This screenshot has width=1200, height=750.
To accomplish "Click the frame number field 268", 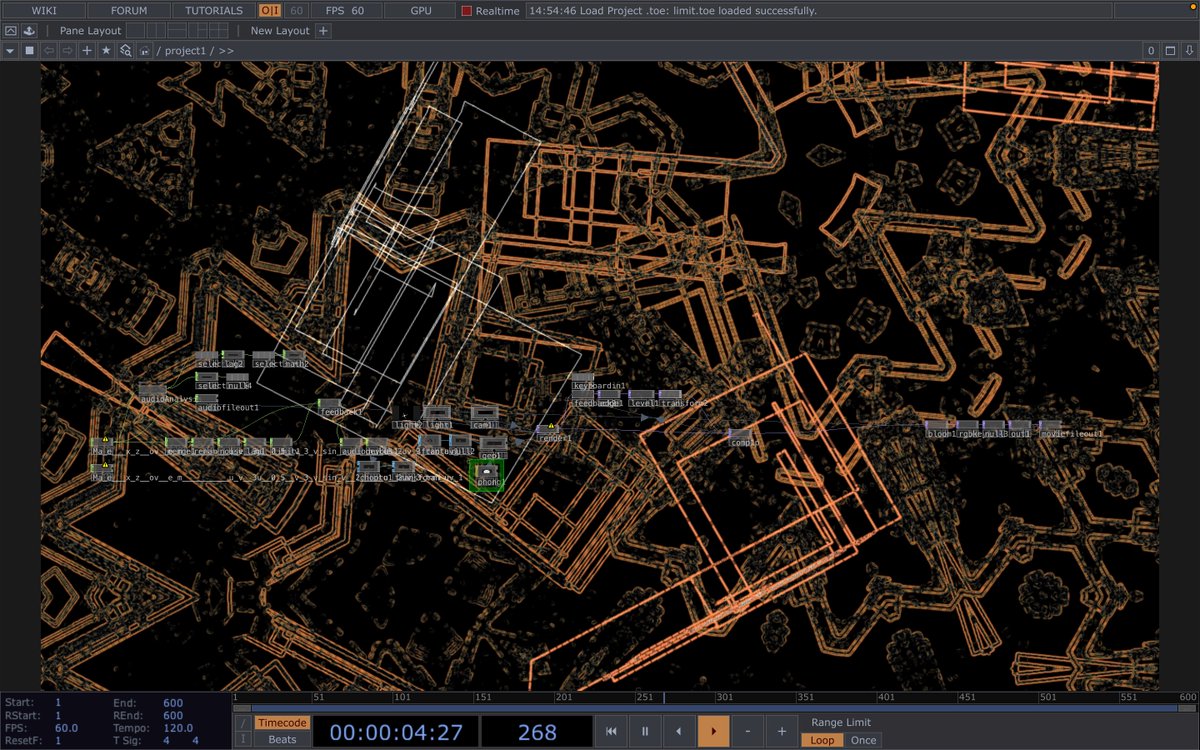I will [537, 732].
